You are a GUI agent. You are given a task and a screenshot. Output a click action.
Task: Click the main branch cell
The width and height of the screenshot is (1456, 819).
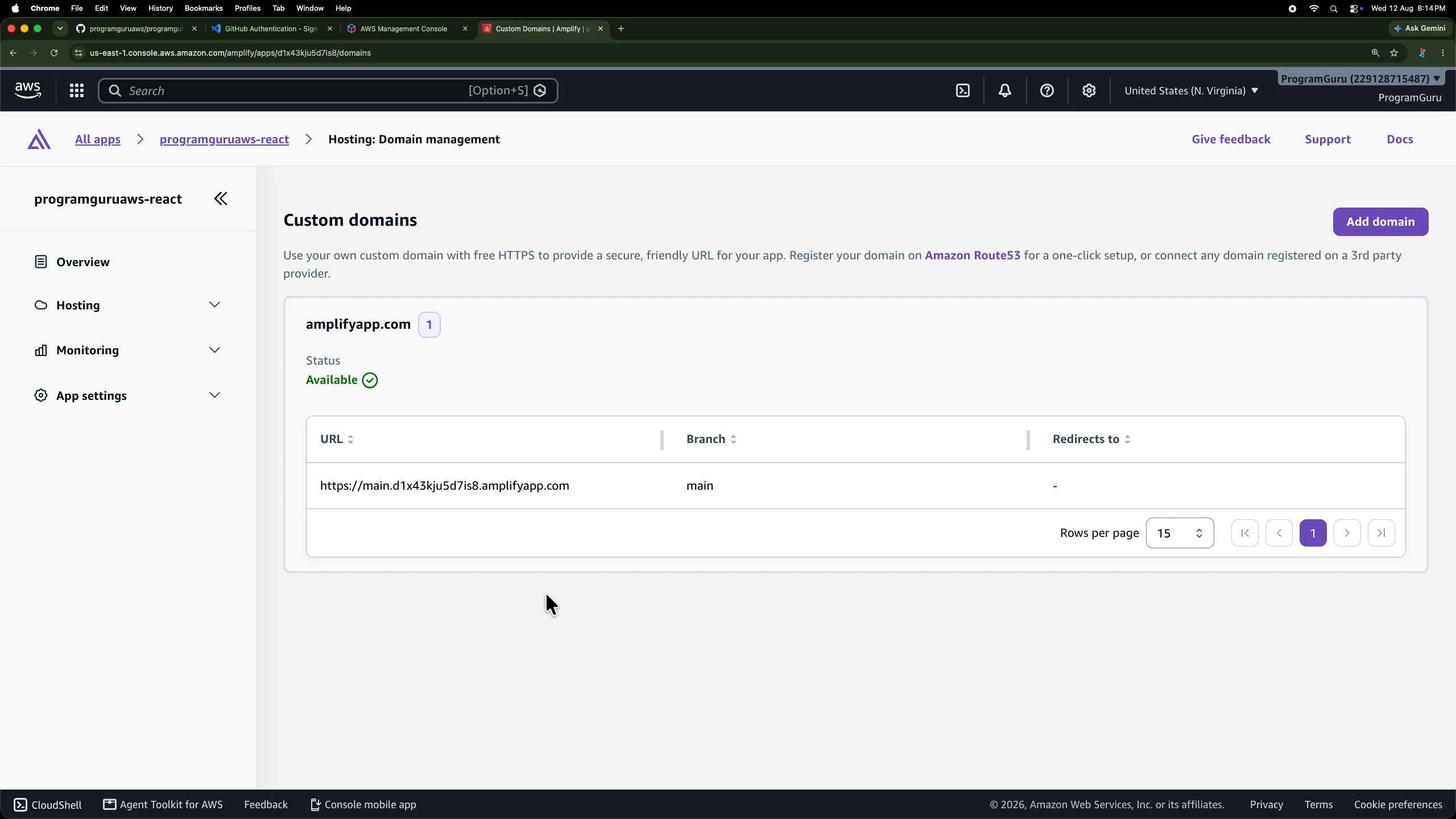[x=700, y=486]
